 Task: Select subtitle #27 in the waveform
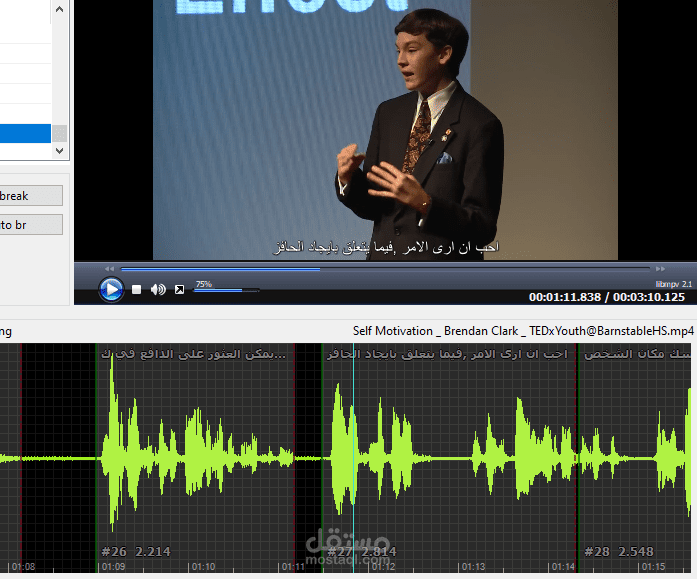click(449, 458)
